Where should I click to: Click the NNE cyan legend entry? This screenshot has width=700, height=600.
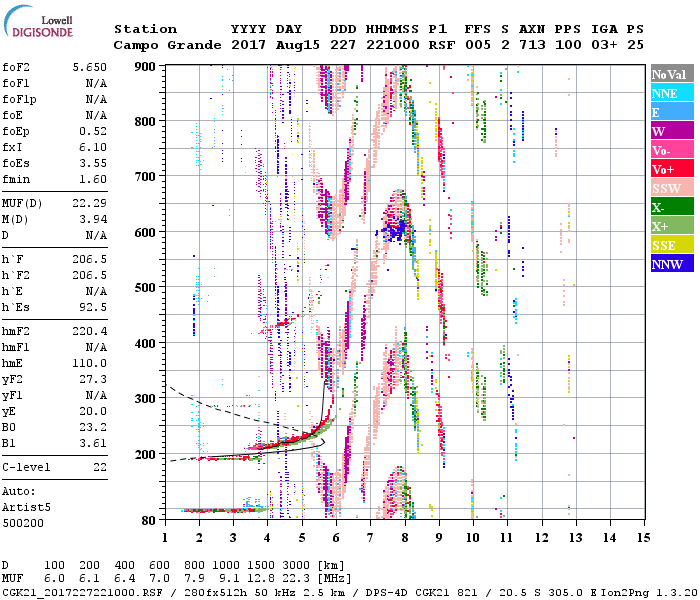click(x=670, y=93)
